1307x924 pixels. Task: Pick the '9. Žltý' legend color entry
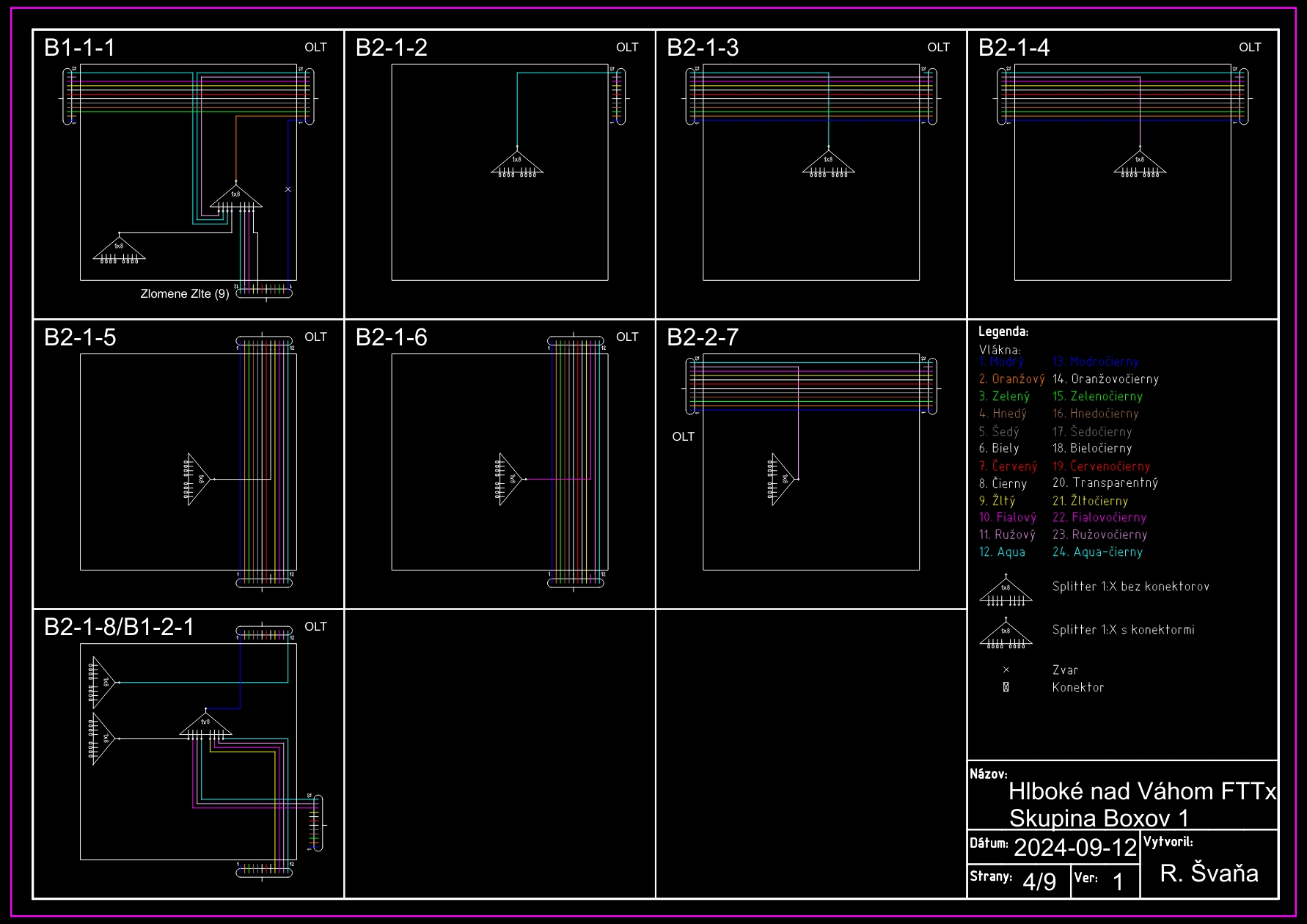[997, 501]
